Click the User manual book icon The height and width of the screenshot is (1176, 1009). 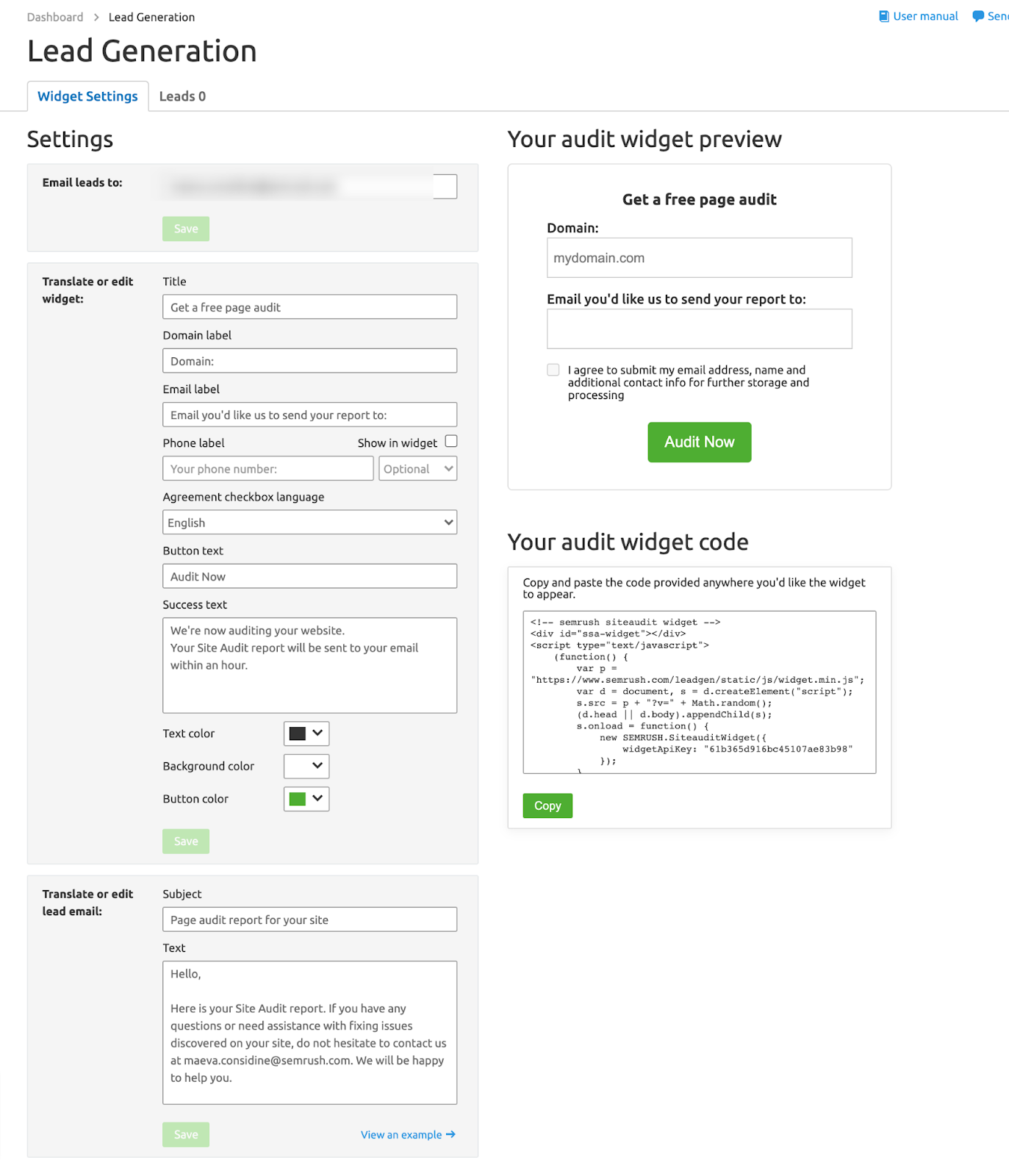(884, 16)
